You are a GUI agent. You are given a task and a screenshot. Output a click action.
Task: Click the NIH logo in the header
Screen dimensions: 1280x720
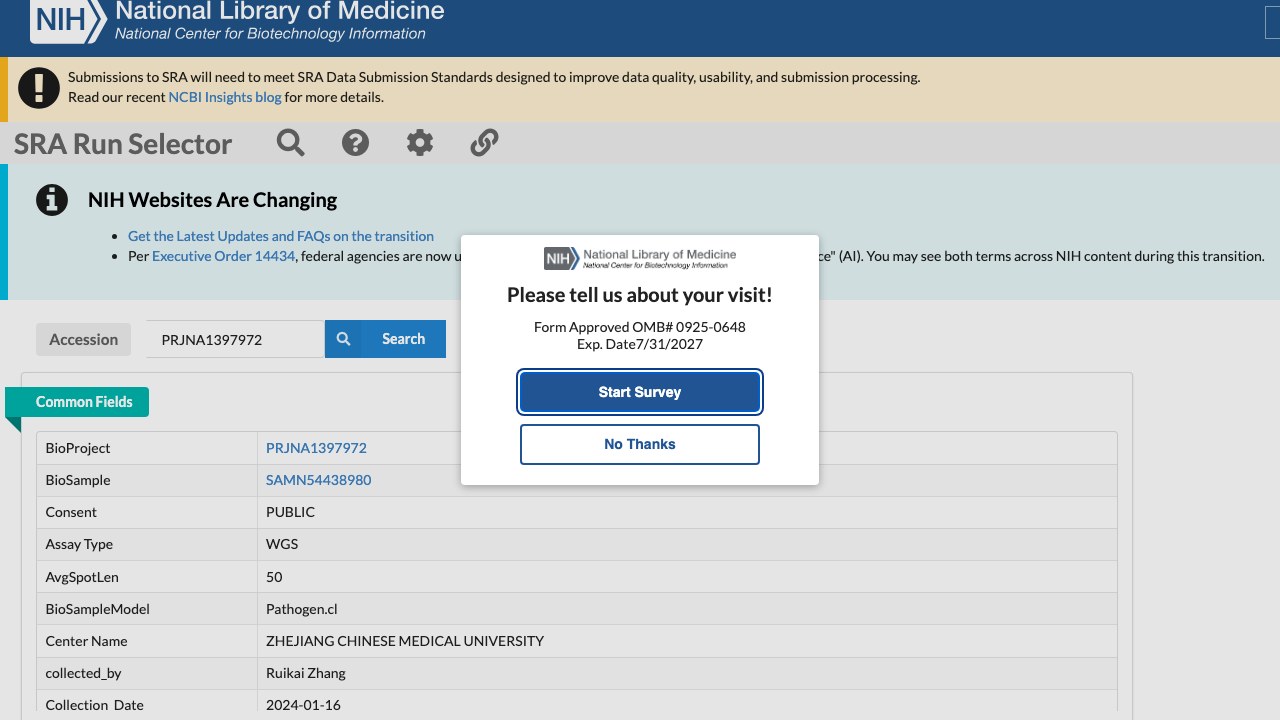tap(67, 20)
